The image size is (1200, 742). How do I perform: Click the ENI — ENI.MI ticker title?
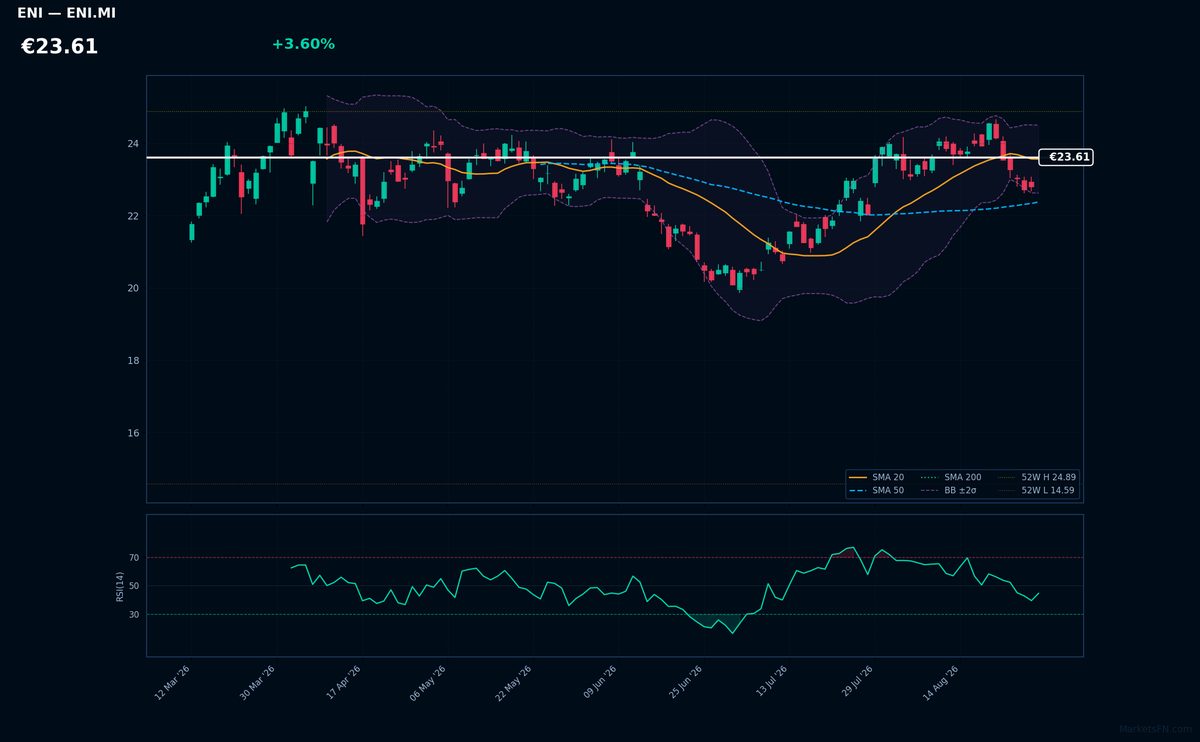[66, 13]
